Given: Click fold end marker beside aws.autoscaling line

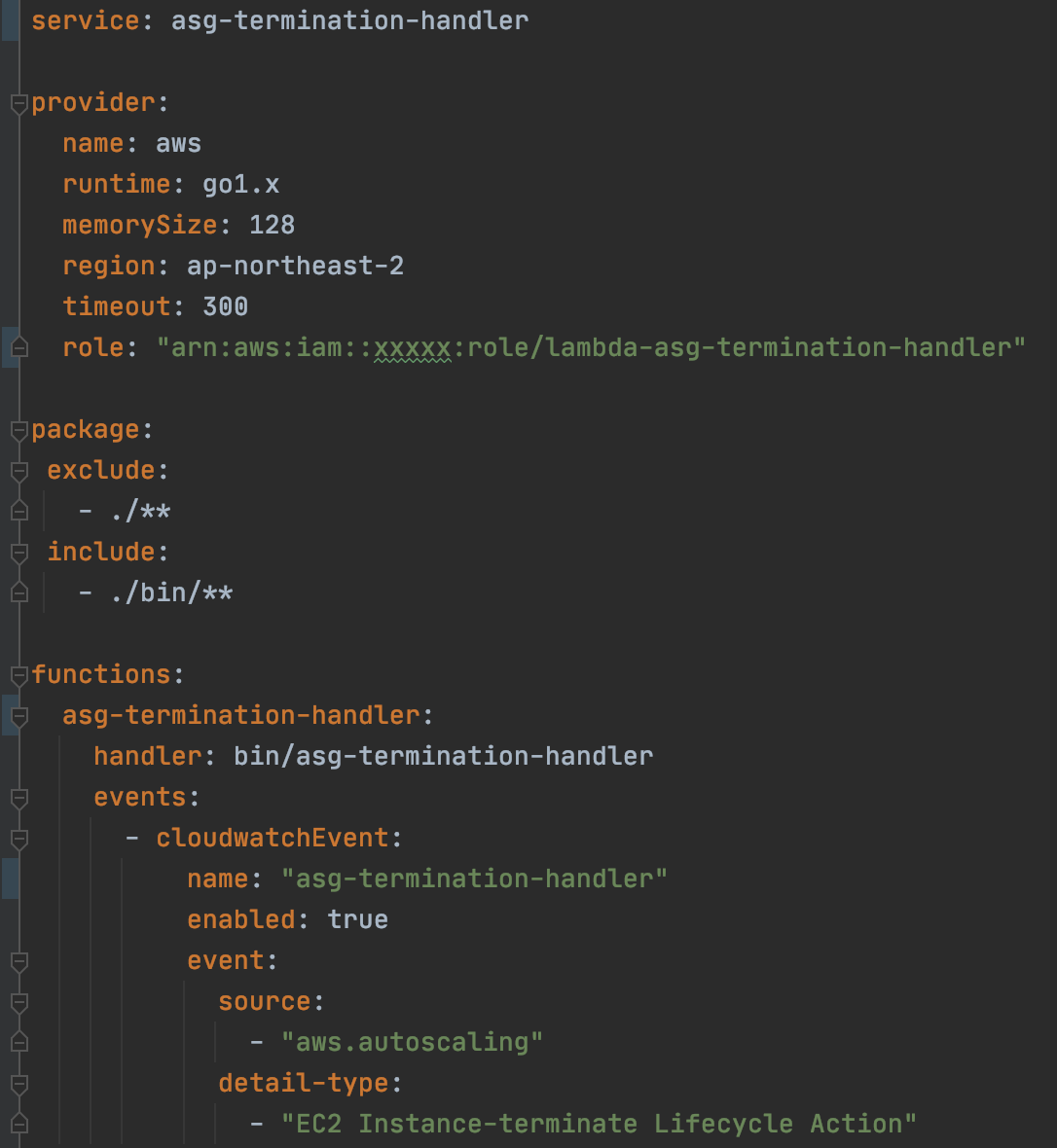Looking at the screenshot, I should point(19,1041).
